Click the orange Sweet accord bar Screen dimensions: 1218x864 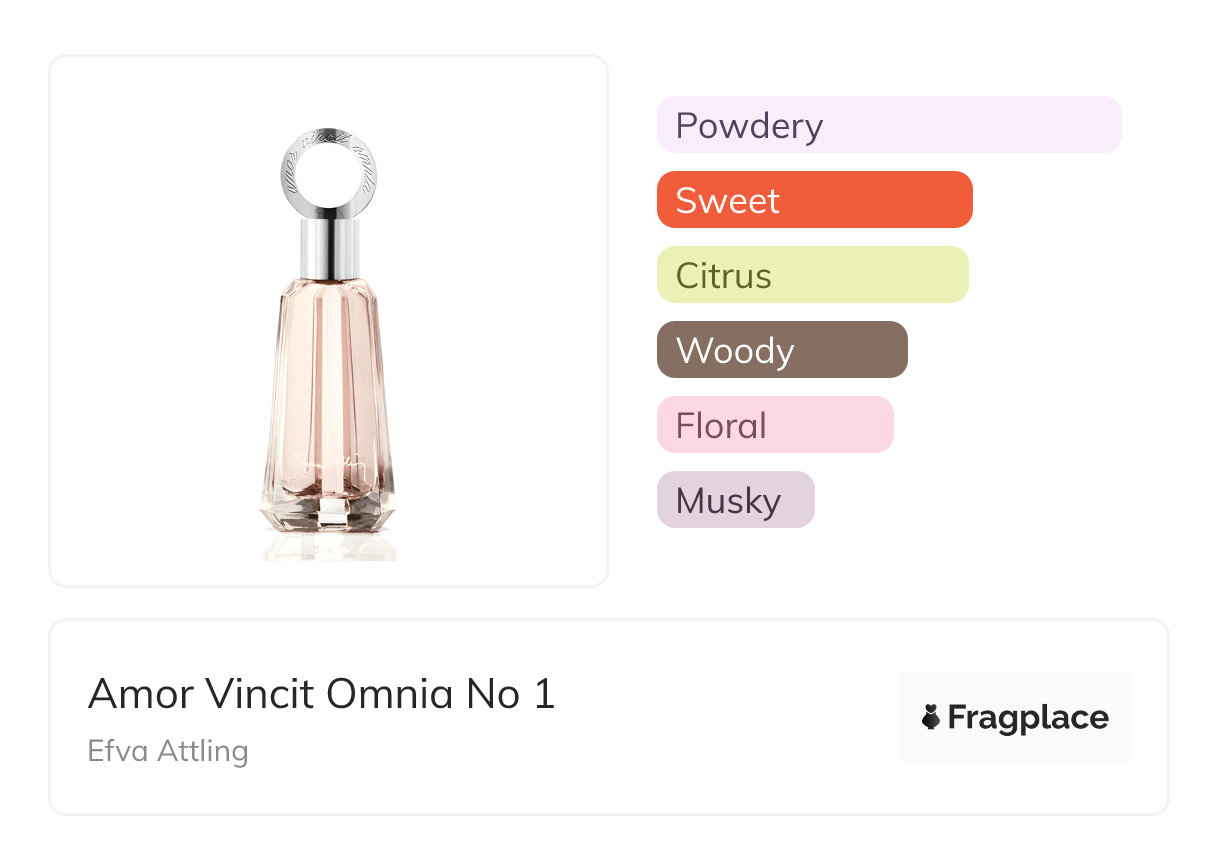coord(814,200)
